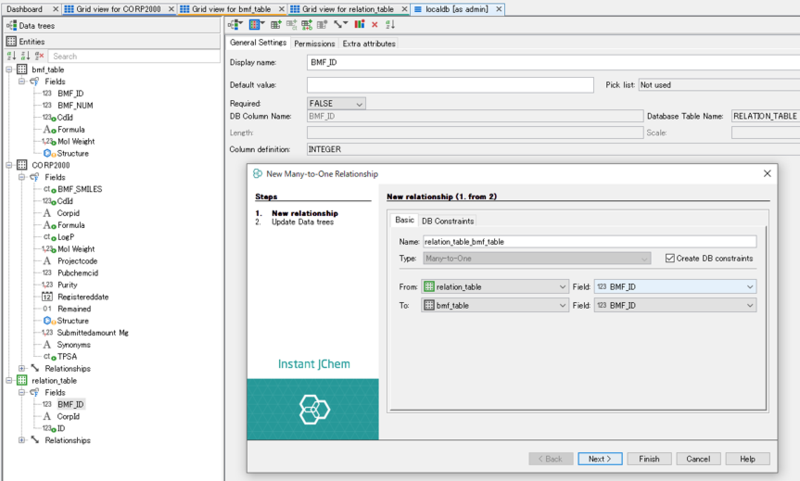Open the new relationship arrow toolbar icon

coord(340,24)
